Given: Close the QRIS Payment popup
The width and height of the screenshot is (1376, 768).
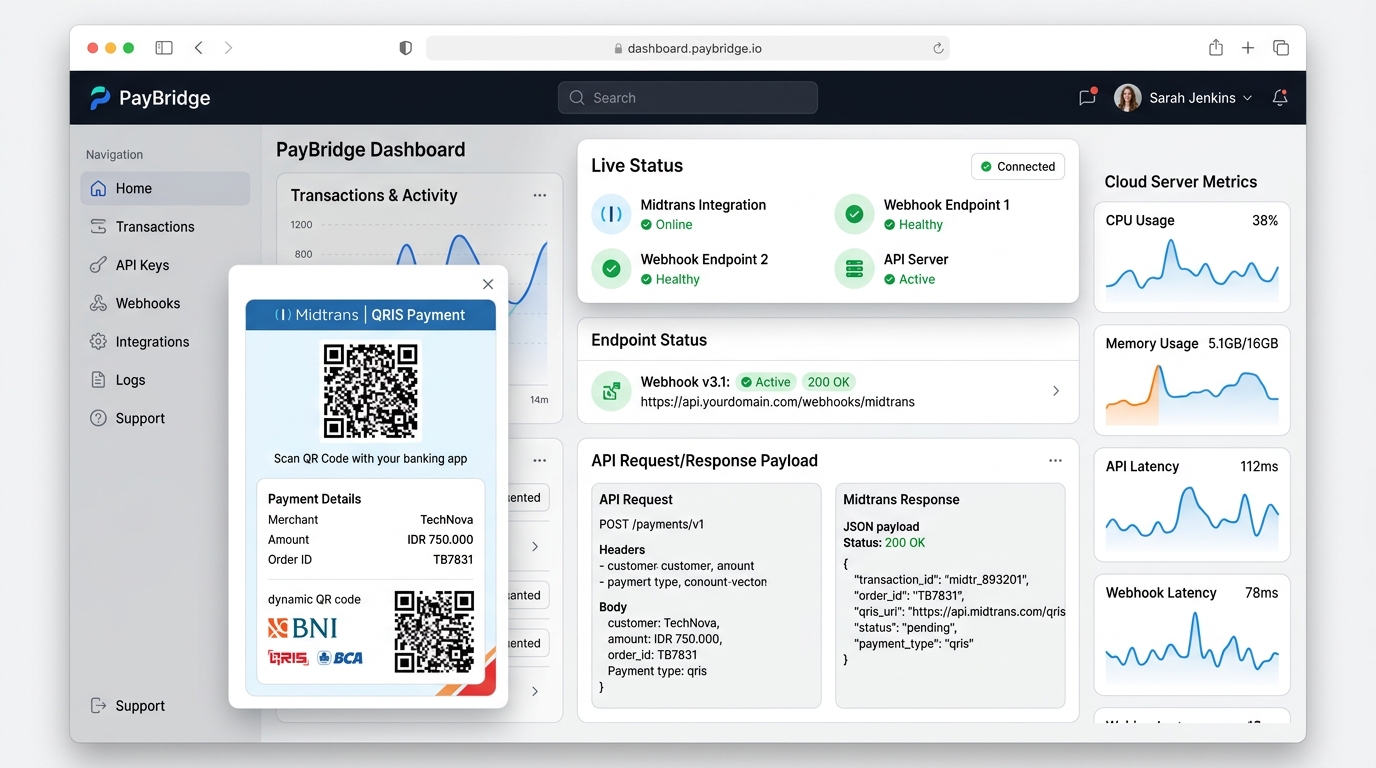Looking at the screenshot, I should pyautogui.click(x=488, y=284).
